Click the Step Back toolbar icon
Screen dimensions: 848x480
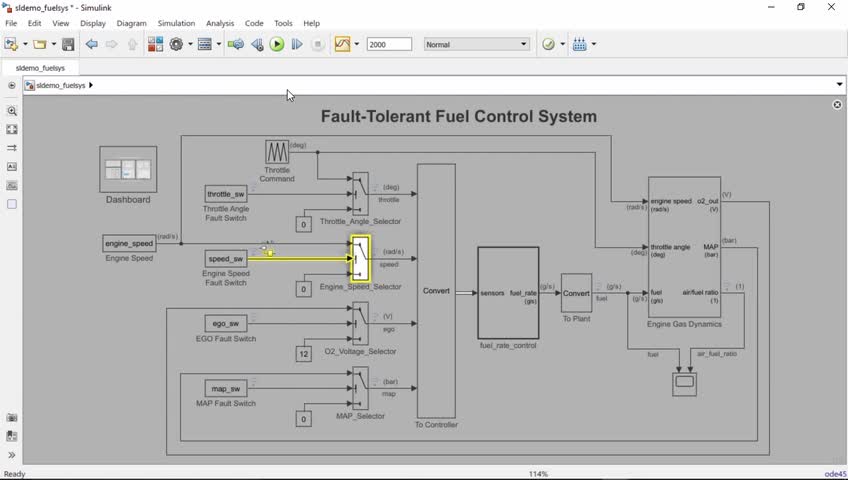pyautogui.click(x=257, y=44)
